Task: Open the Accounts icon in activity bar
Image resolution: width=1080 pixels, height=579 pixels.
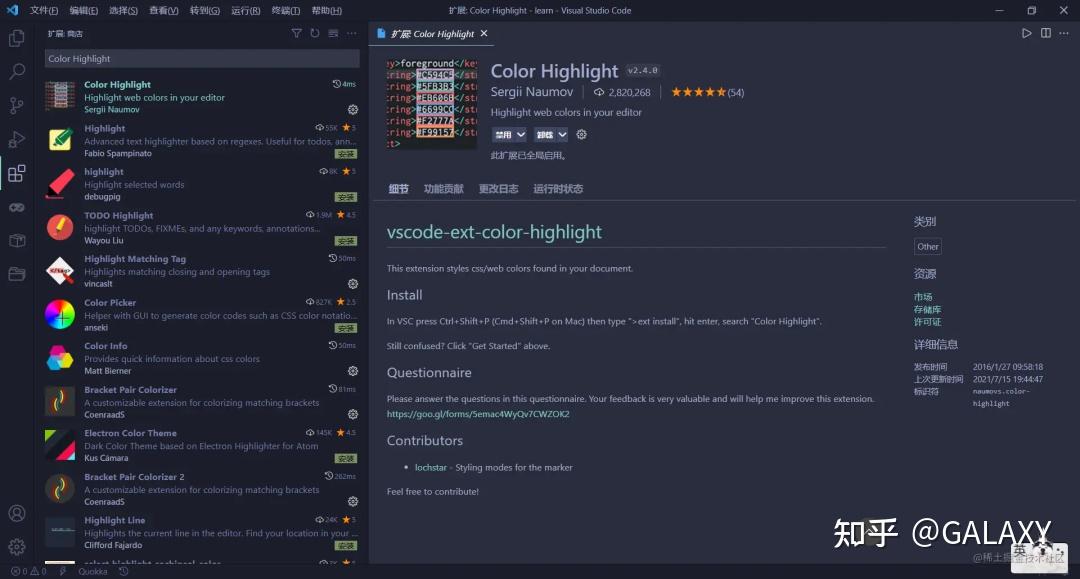Action: click(17, 514)
